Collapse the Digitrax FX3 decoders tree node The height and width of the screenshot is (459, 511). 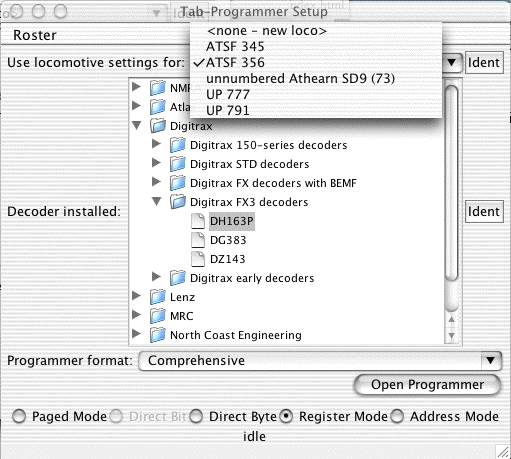click(x=156, y=201)
